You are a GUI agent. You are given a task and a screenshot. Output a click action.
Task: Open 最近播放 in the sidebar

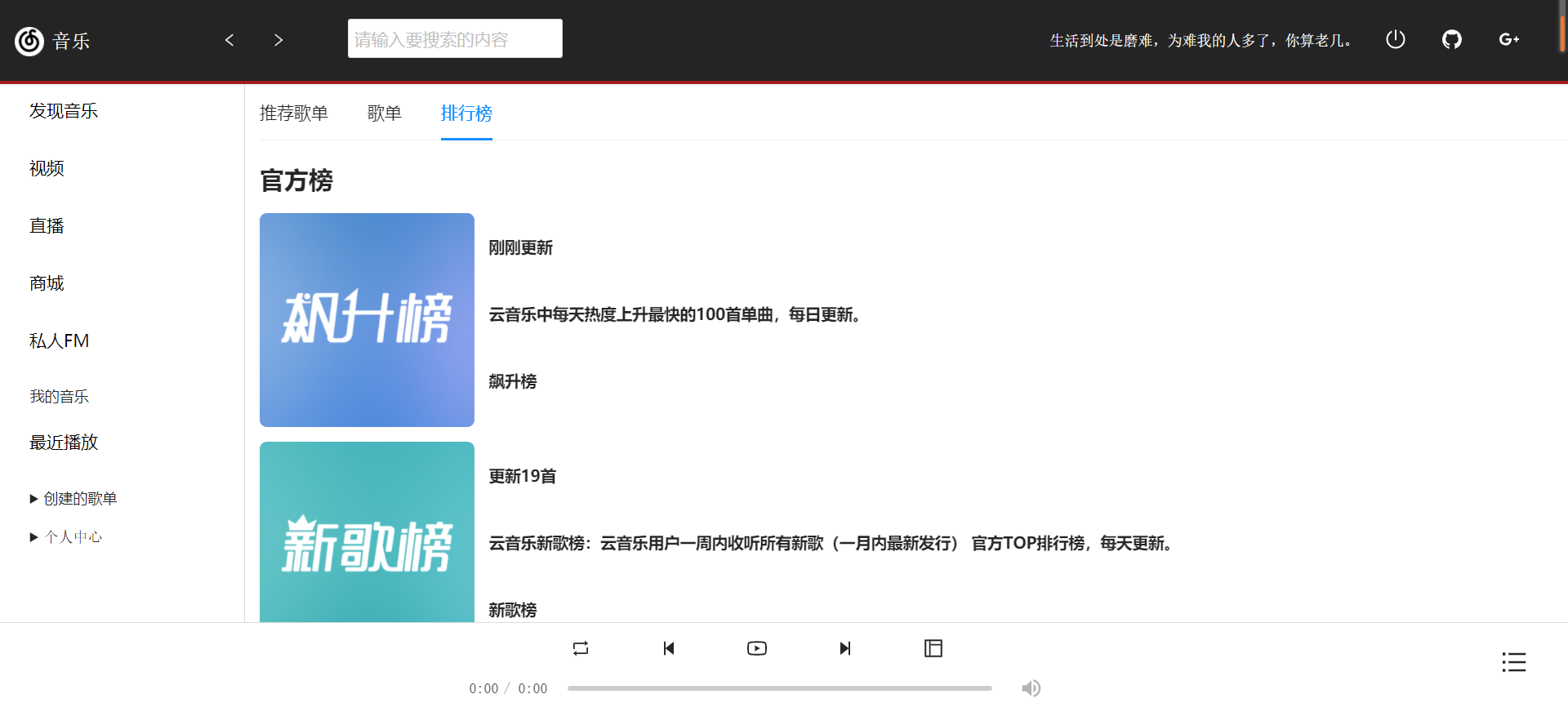point(64,443)
